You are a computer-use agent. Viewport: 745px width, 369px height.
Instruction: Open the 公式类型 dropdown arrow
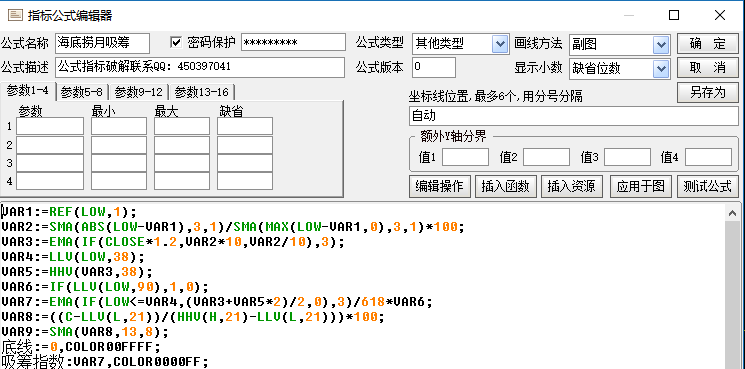point(500,44)
